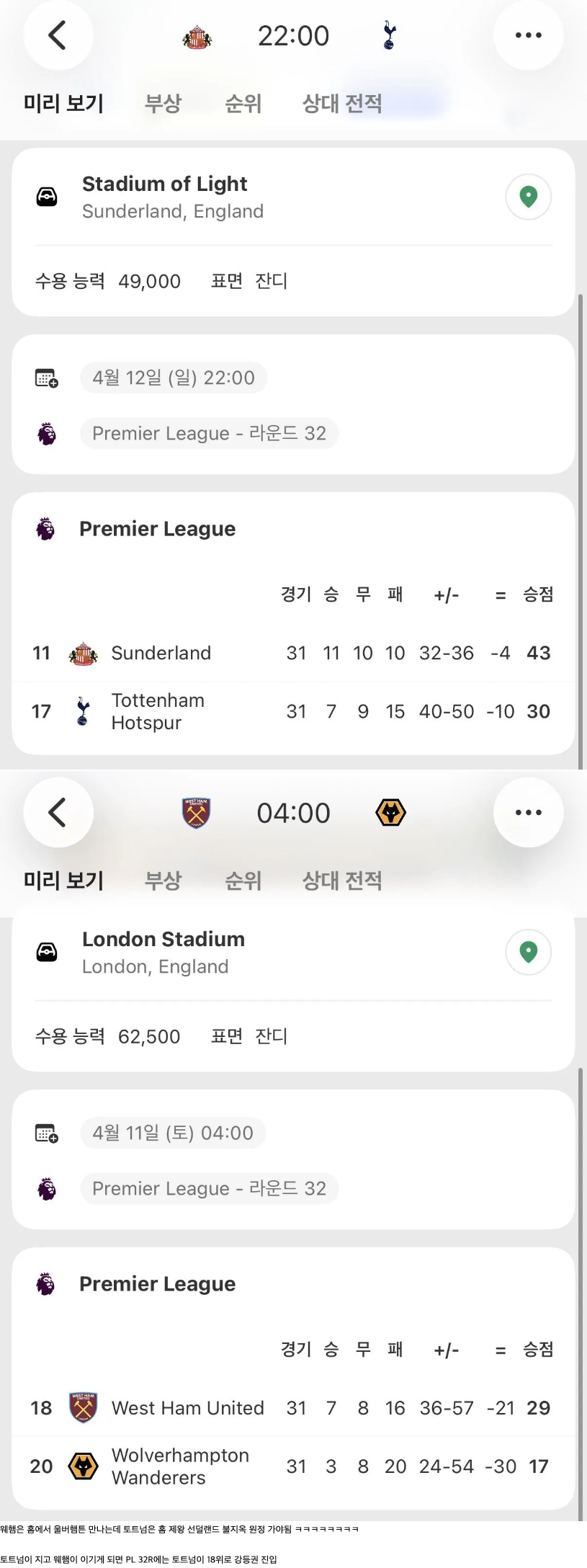This screenshot has height=1568, width=587.
Task: Tap the Sunderland crest in the match header
Action: coord(197,36)
